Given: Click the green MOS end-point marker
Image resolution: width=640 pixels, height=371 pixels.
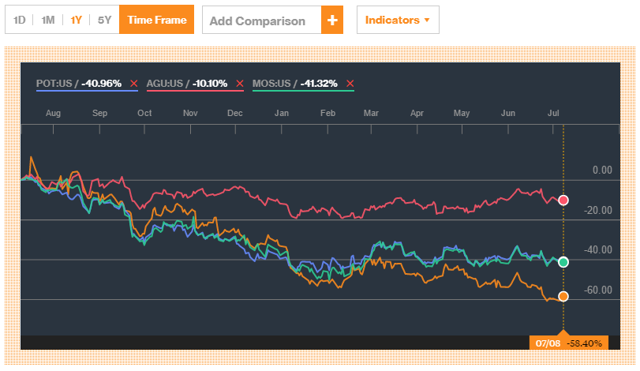Looking at the screenshot, I should [563, 262].
